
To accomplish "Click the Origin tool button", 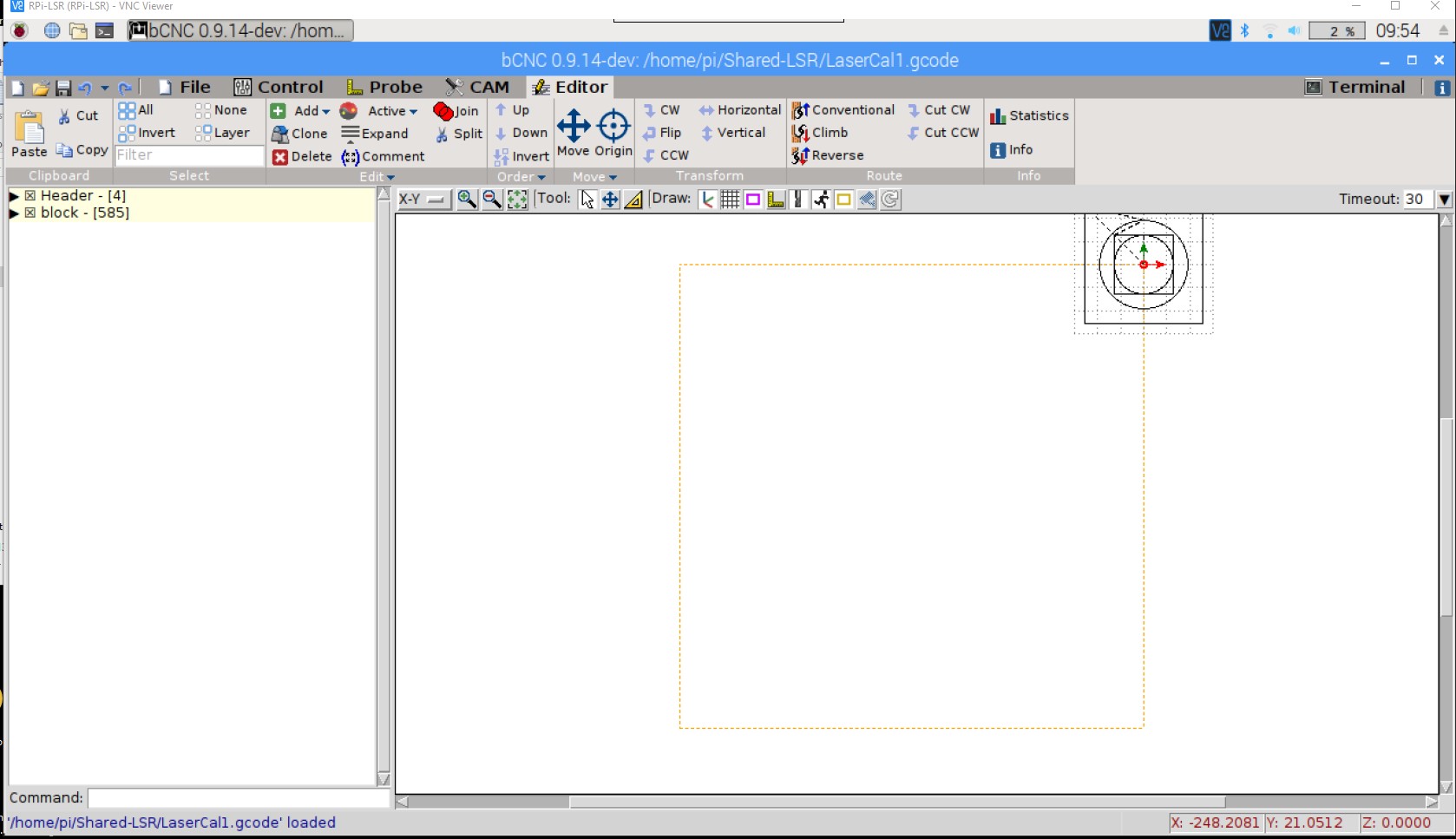I will coord(613,133).
